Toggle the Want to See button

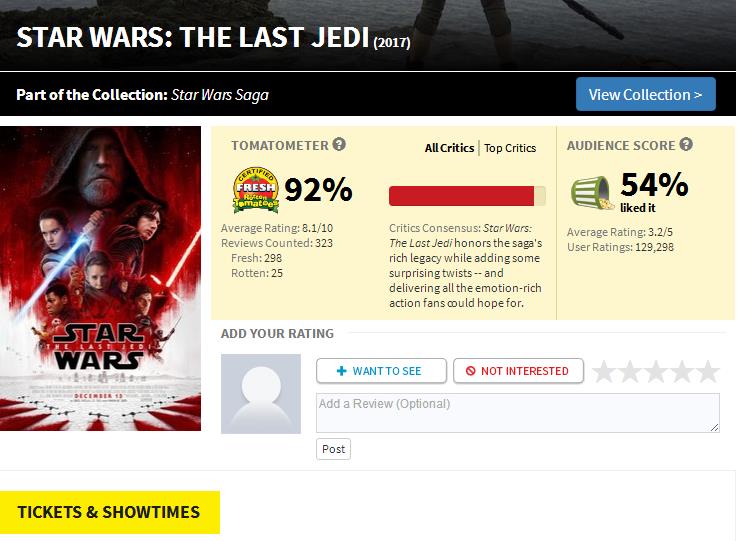pyautogui.click(x=381, y=371)
